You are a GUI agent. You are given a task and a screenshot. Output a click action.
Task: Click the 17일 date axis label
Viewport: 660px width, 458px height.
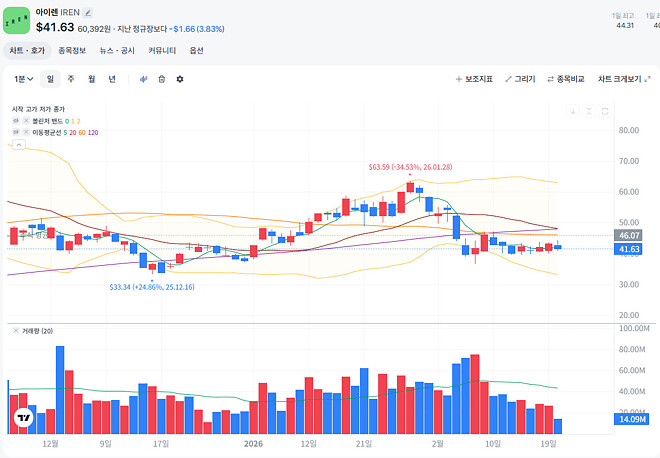pos(161,444)
